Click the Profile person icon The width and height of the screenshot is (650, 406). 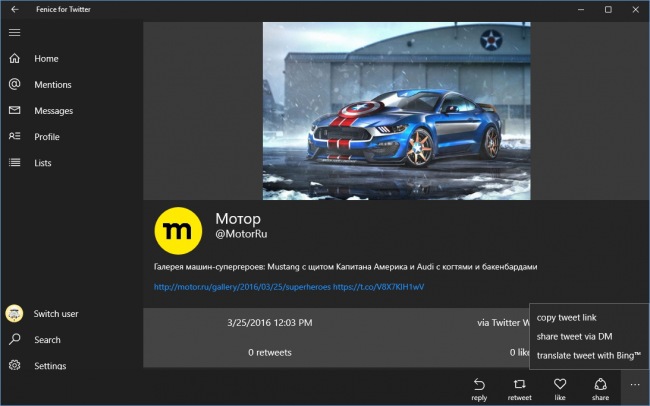point(15,136)
